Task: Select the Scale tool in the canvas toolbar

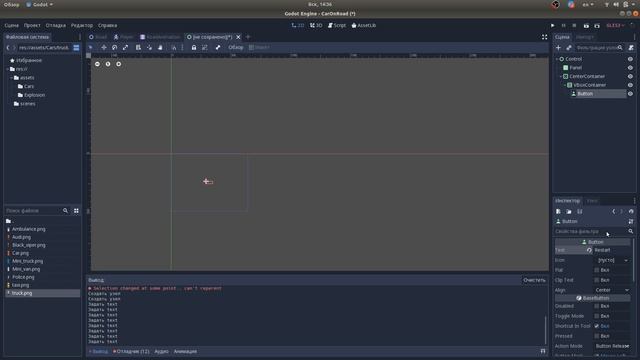Action: [125, 47]
